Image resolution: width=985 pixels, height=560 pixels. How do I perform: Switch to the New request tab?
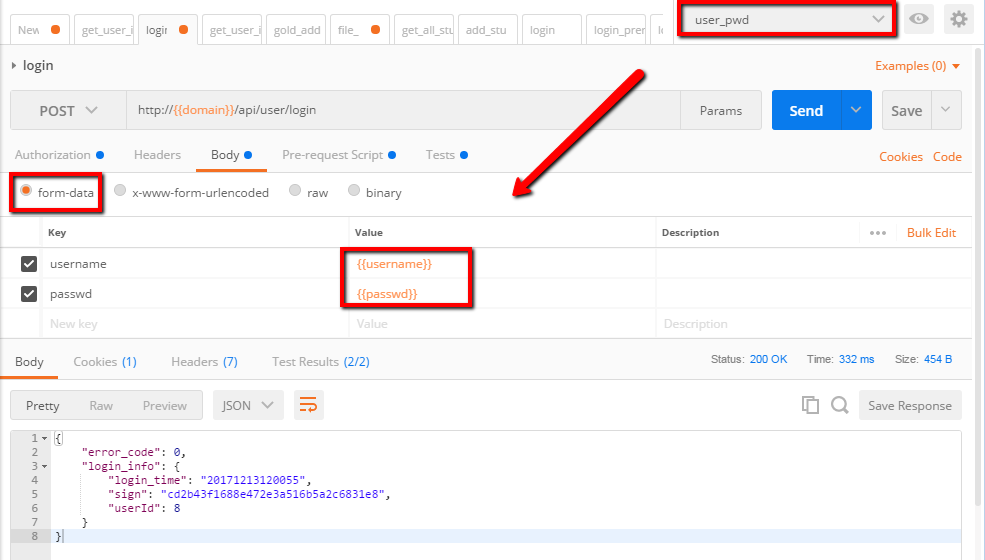[x=39, y=30]
